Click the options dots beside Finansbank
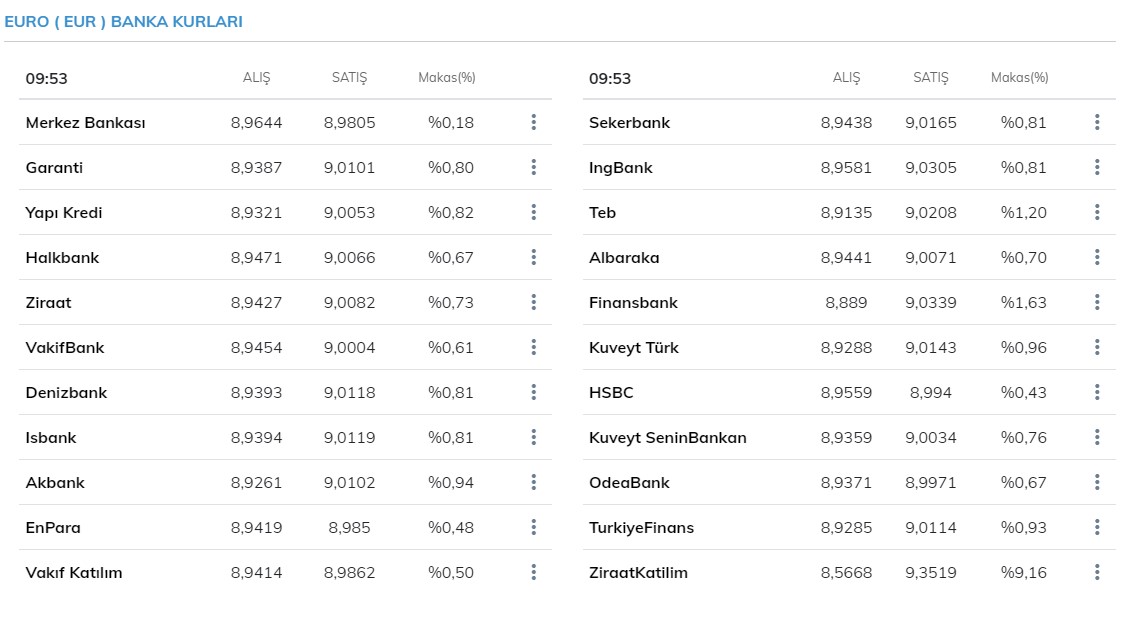 pyautogui.click(x=1097, y=302)
